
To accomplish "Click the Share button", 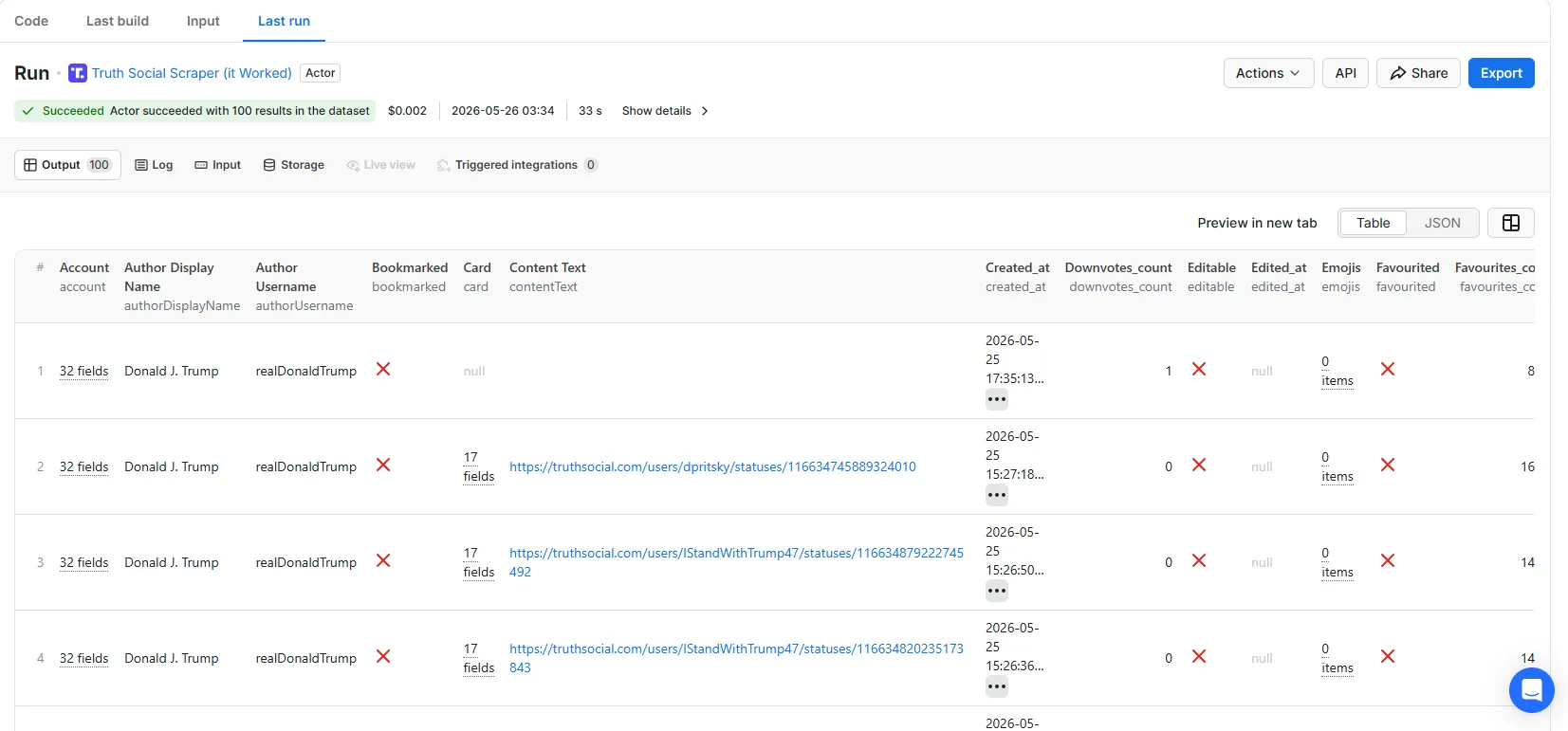I will point(1418,73).
